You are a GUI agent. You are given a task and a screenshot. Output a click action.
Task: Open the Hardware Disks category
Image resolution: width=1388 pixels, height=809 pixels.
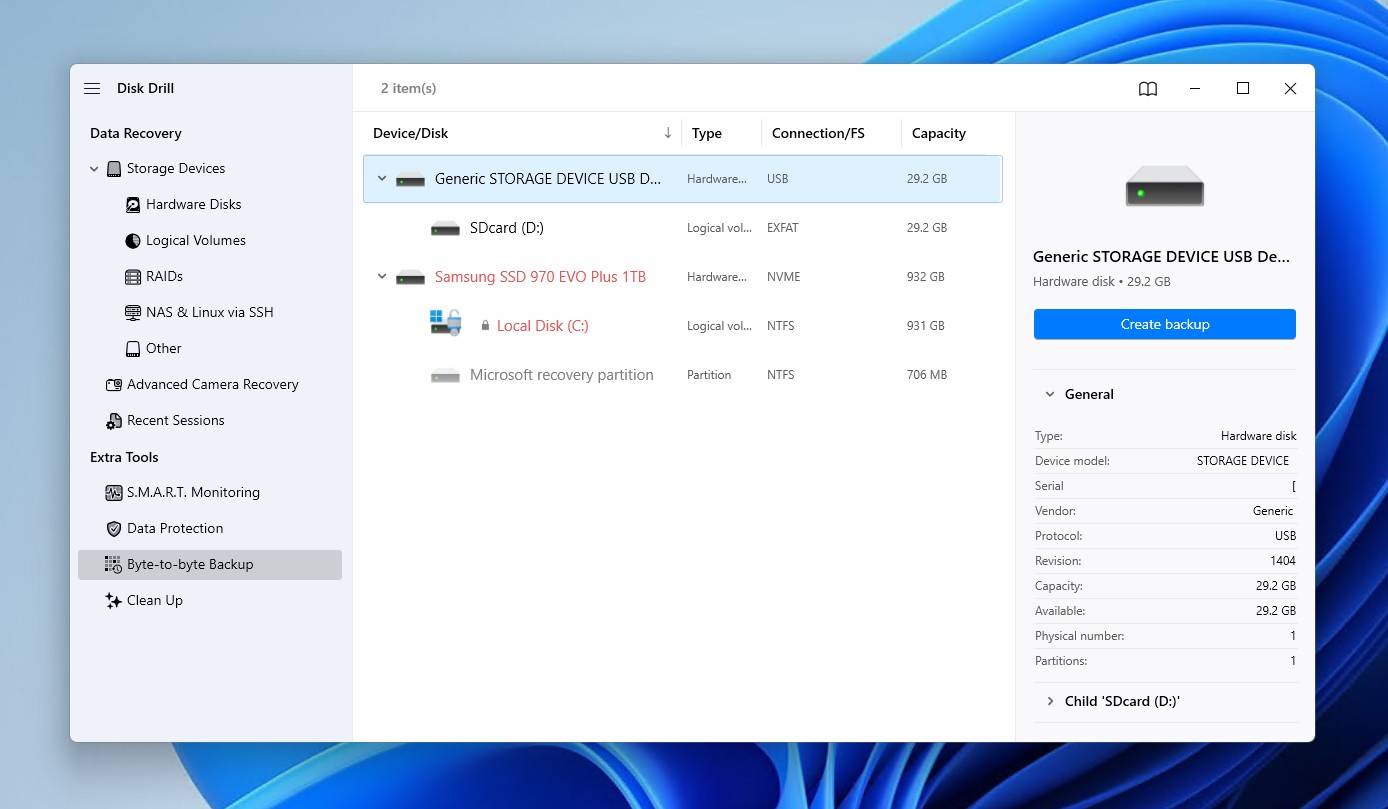tap(193, 204)
